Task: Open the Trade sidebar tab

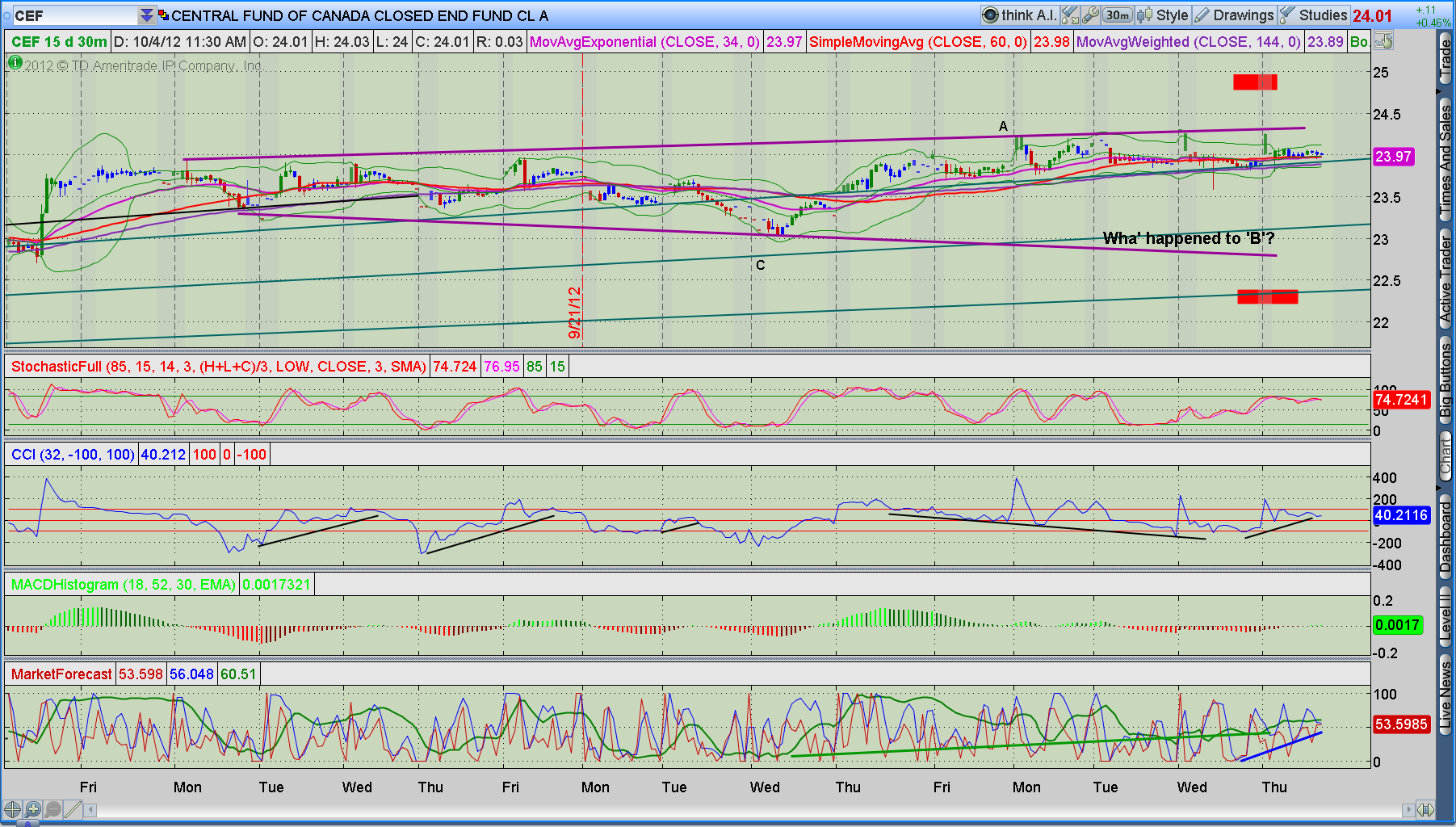Action: [1446, 60]
